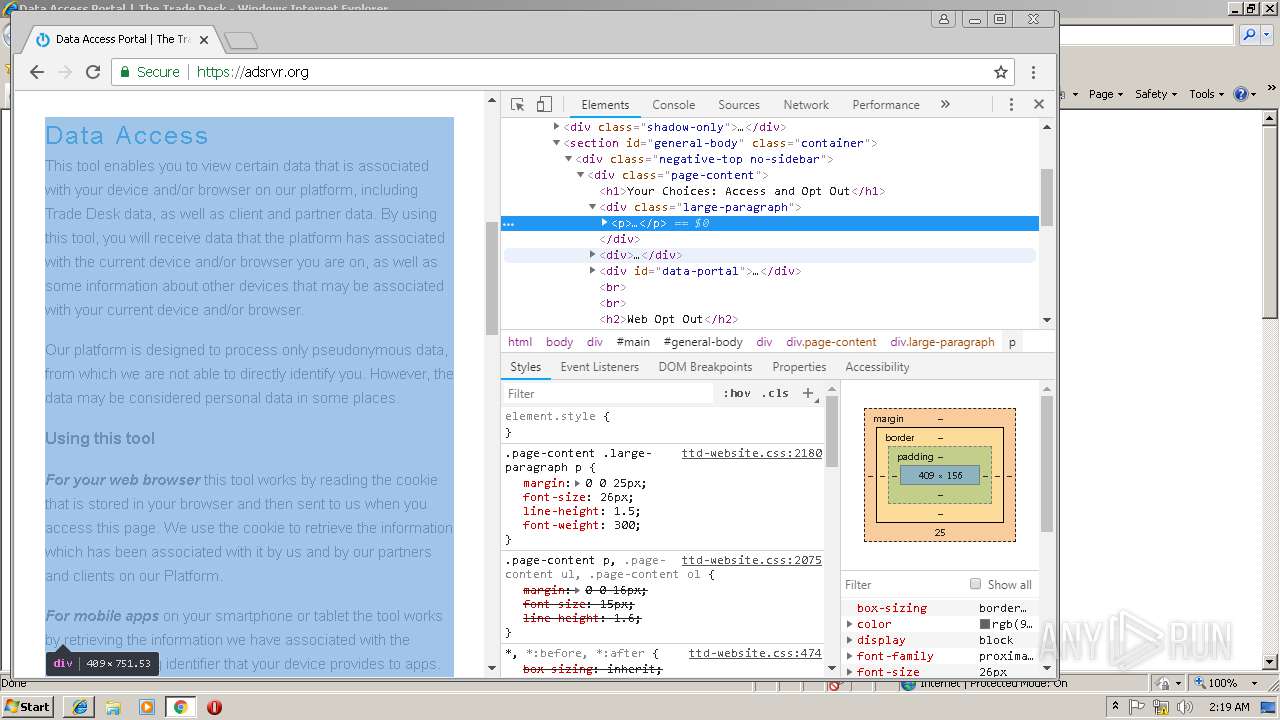Expand the div class shadow-only node

pyautogui.click(x=557, y=127)
